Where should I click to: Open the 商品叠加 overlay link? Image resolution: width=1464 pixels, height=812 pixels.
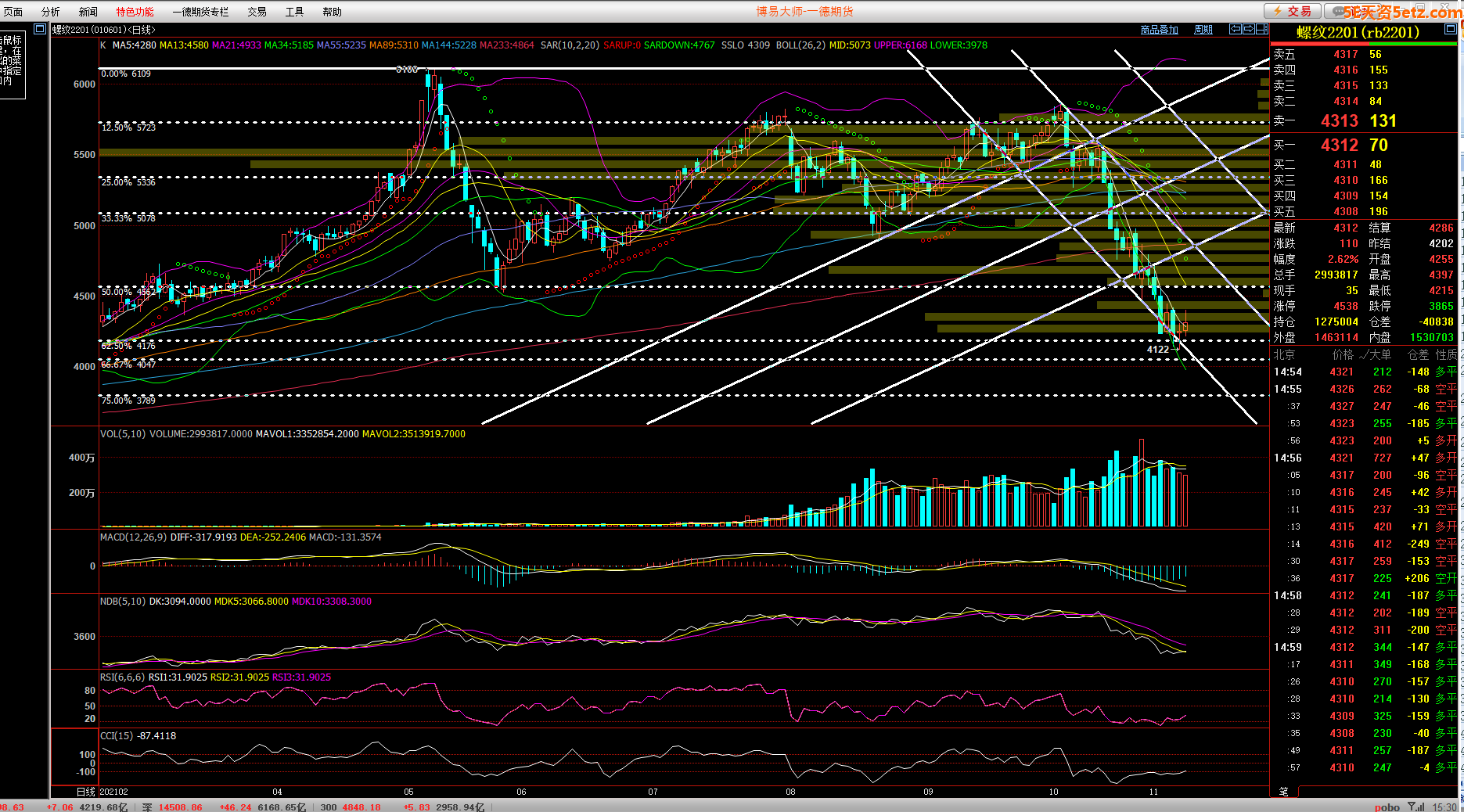tap(1159, 30)
